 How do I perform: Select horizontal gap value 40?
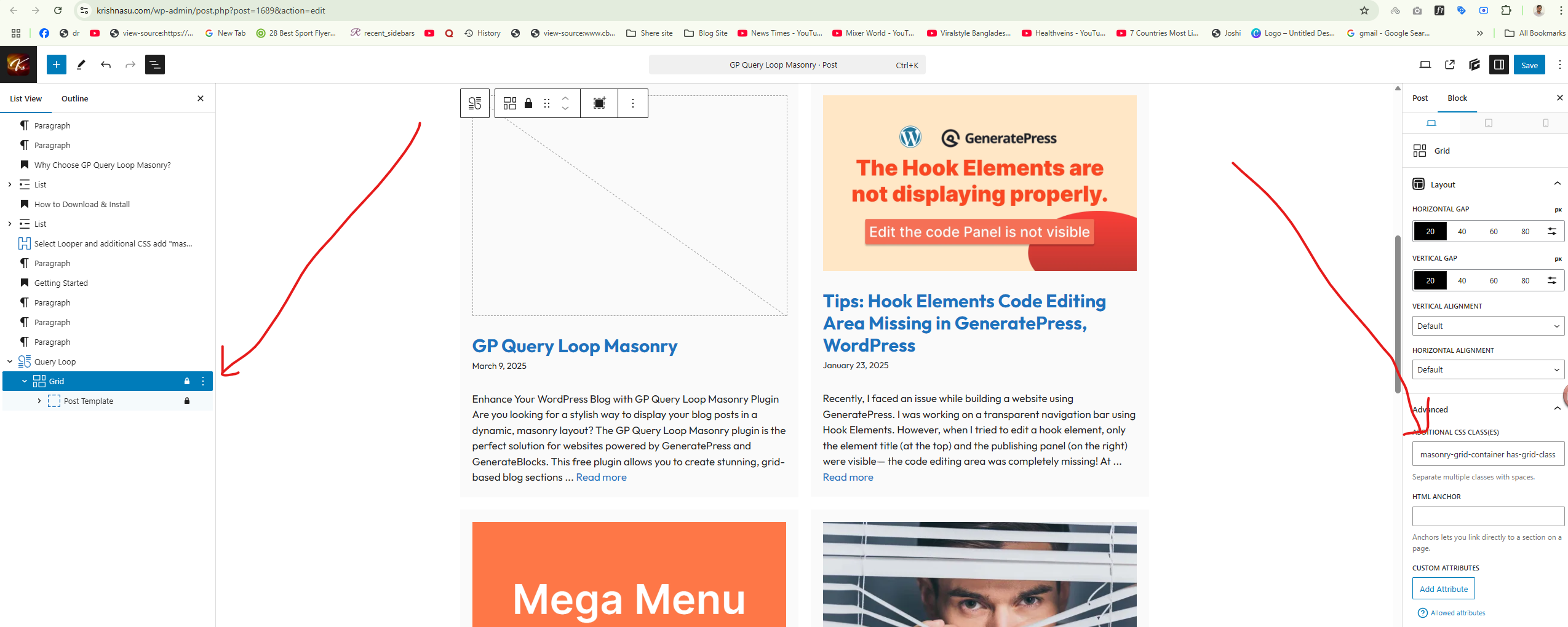coord(1462,232)
